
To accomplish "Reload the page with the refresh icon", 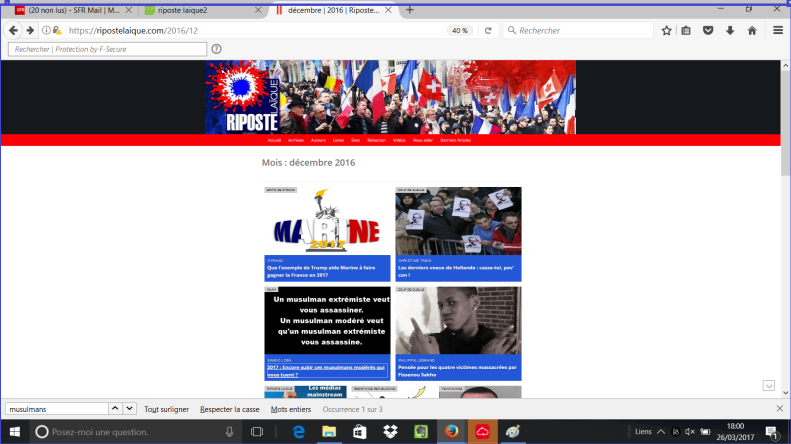I will click(x=488, y=30).
